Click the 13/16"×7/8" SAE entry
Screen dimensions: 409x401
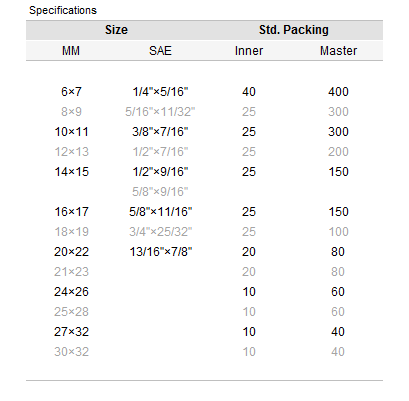coord(161,252)
